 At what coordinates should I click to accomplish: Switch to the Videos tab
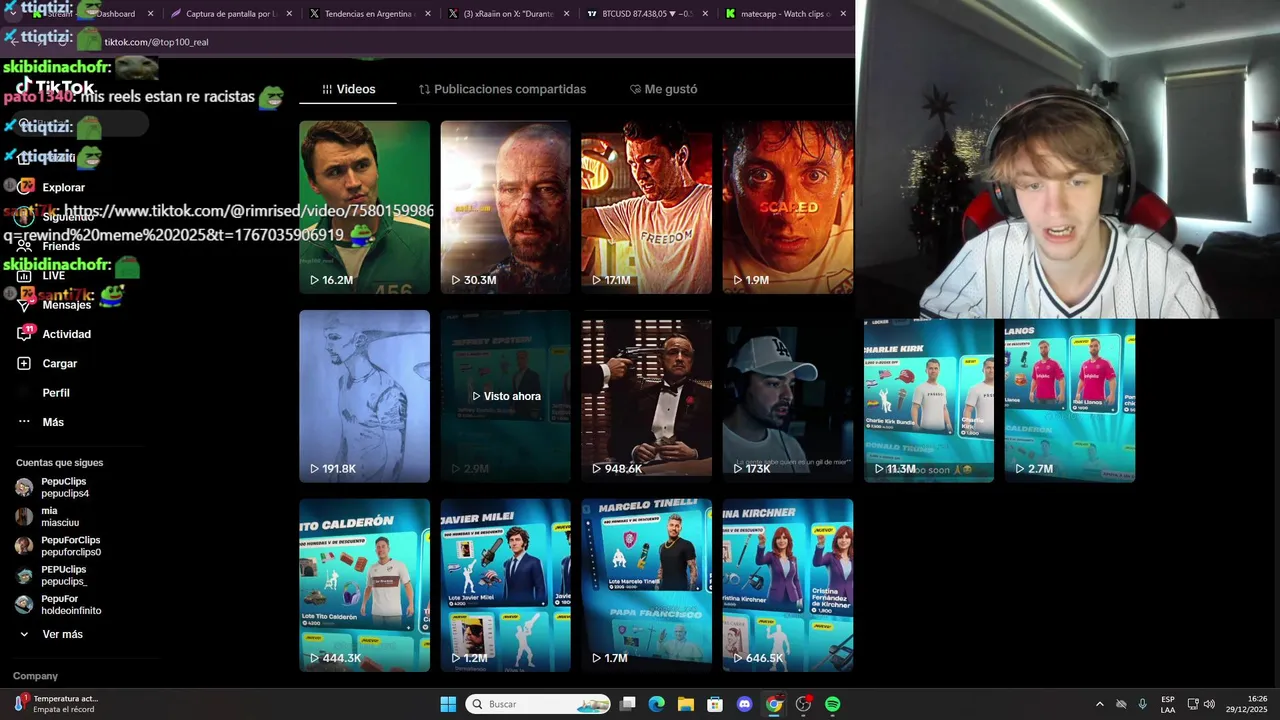(348, 89)
